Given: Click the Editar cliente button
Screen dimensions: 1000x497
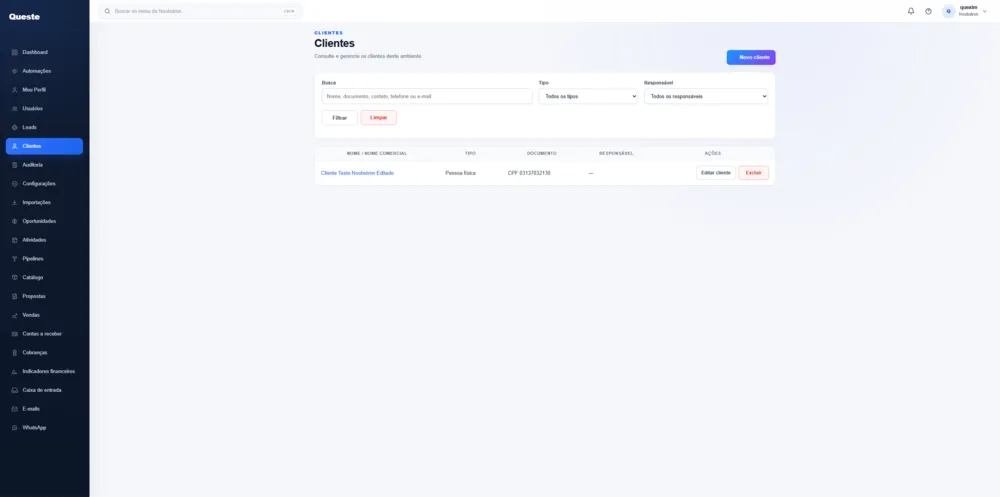Looking at the screenshot, I should [716, 173].
